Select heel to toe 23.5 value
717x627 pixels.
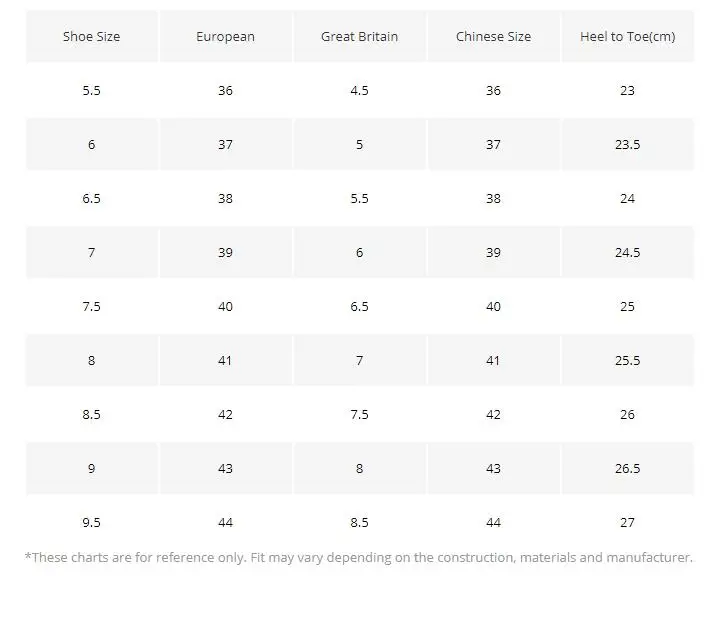point(627,144)
